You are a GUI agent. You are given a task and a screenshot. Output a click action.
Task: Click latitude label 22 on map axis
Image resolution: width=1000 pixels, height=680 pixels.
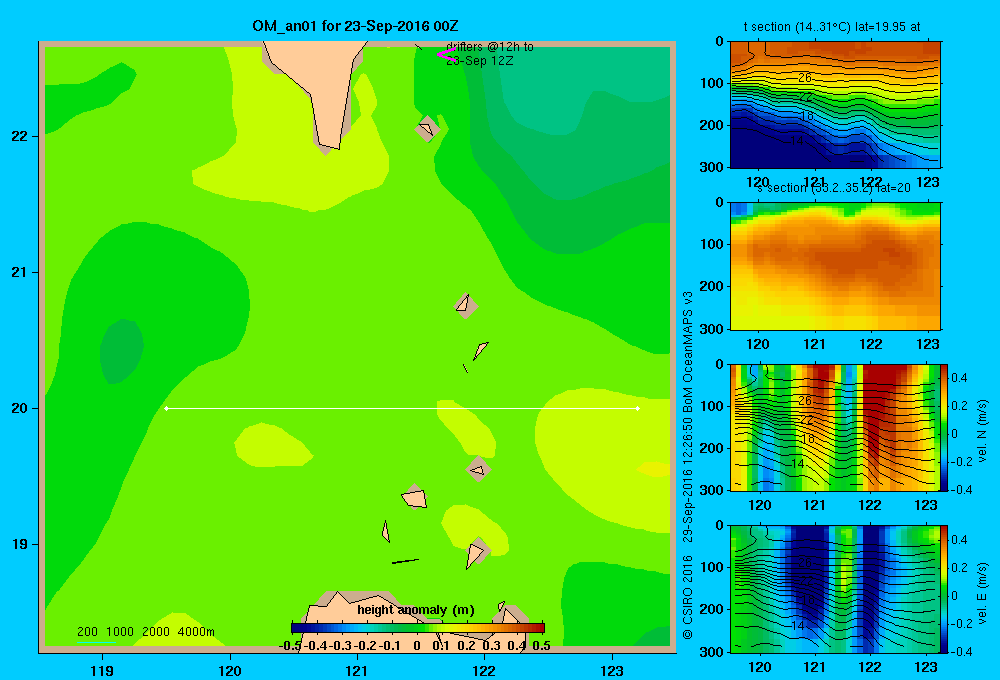[20, 136]
